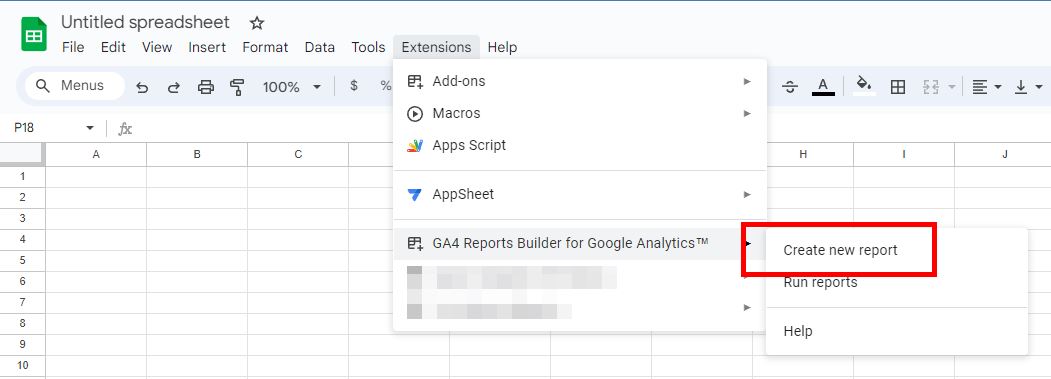
Task: Select column I header
Action: coord(904,154)
